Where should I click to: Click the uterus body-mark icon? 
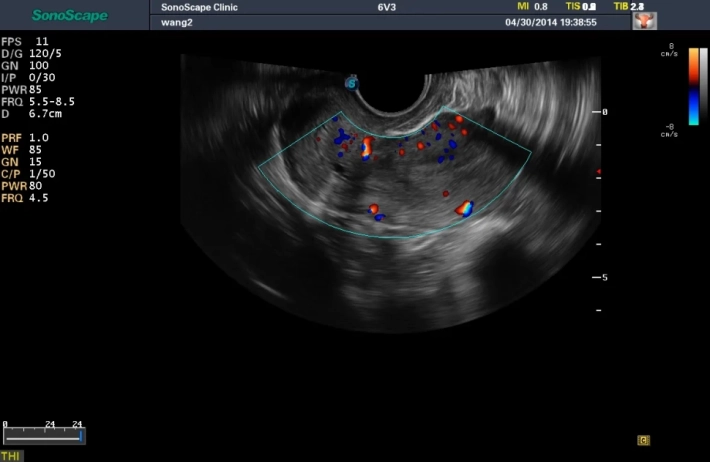646,21
